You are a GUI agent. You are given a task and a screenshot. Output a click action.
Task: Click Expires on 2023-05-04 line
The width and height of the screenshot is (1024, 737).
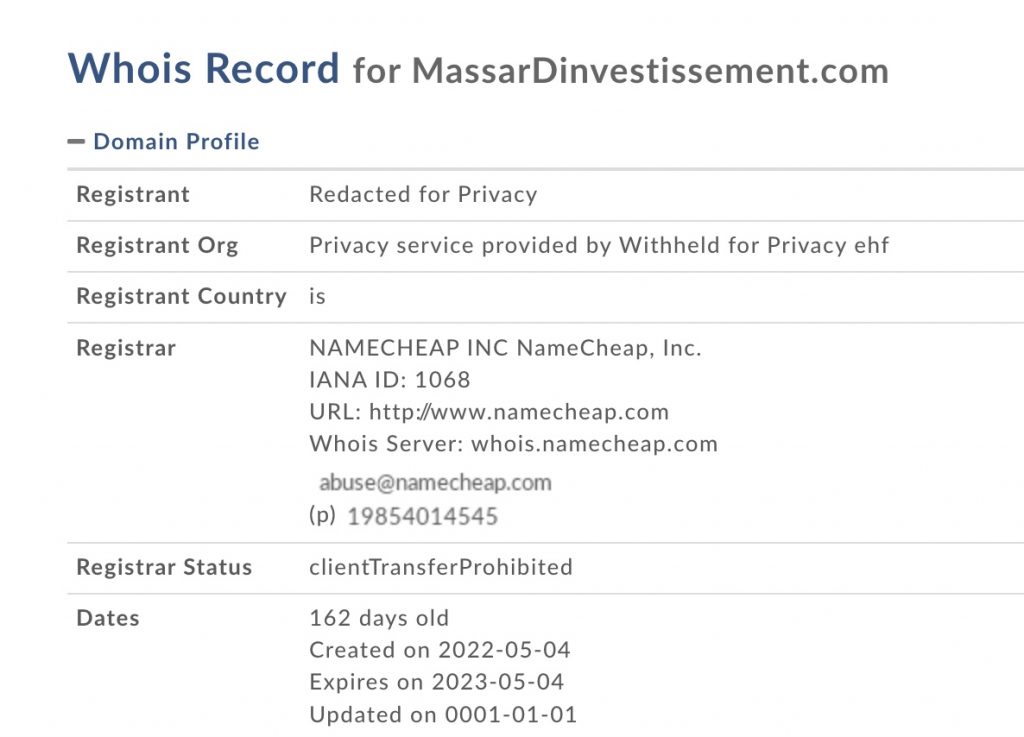point(437,682)
